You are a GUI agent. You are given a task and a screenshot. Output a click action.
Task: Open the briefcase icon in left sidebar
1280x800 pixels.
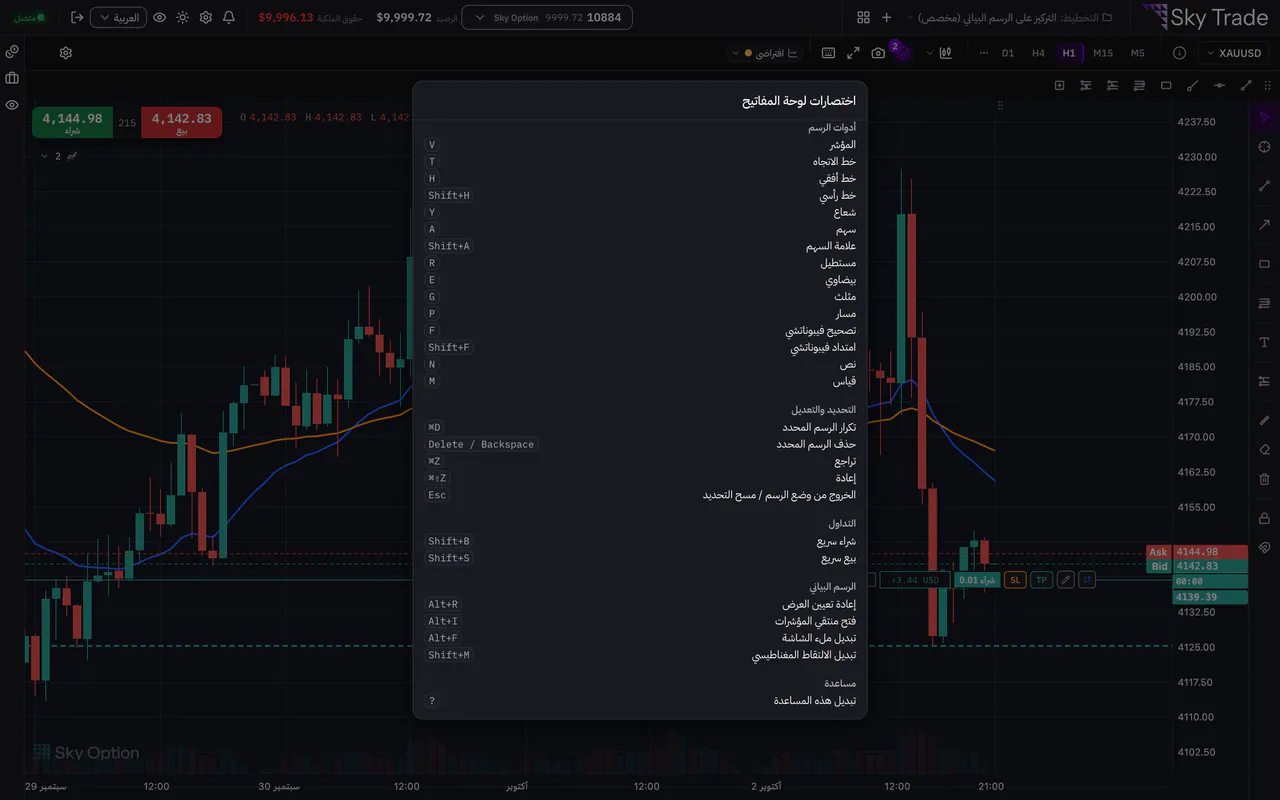tap(12, 78)
